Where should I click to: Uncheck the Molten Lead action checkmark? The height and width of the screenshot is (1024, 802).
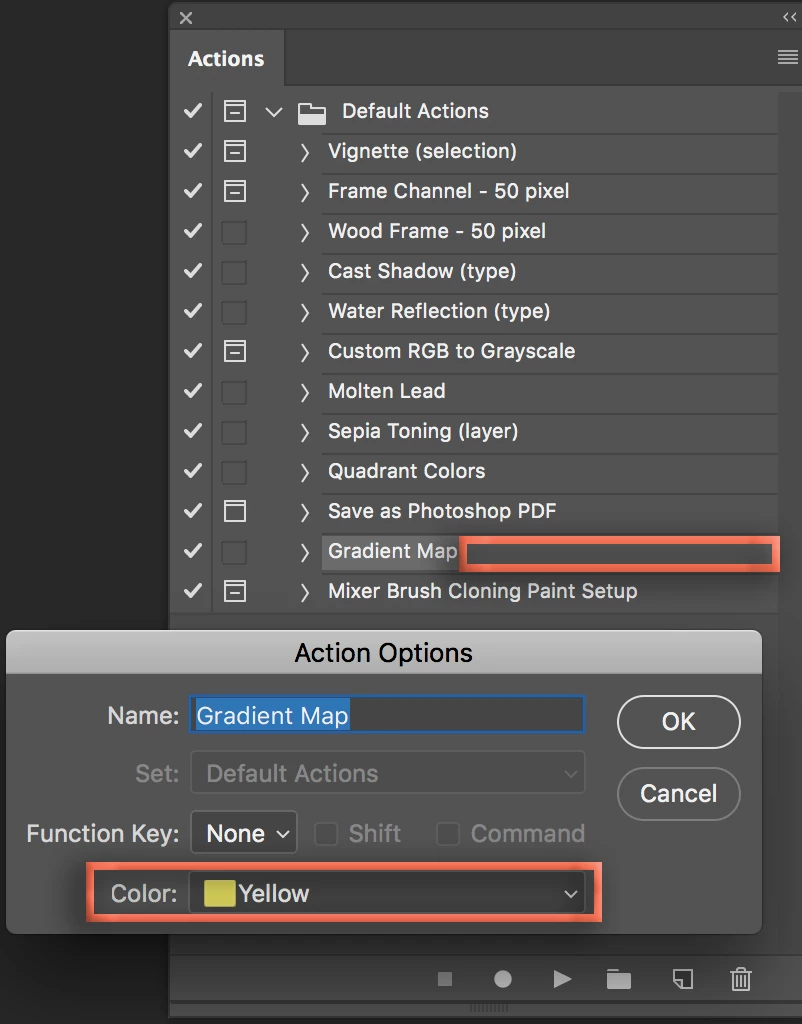[193, 391]
